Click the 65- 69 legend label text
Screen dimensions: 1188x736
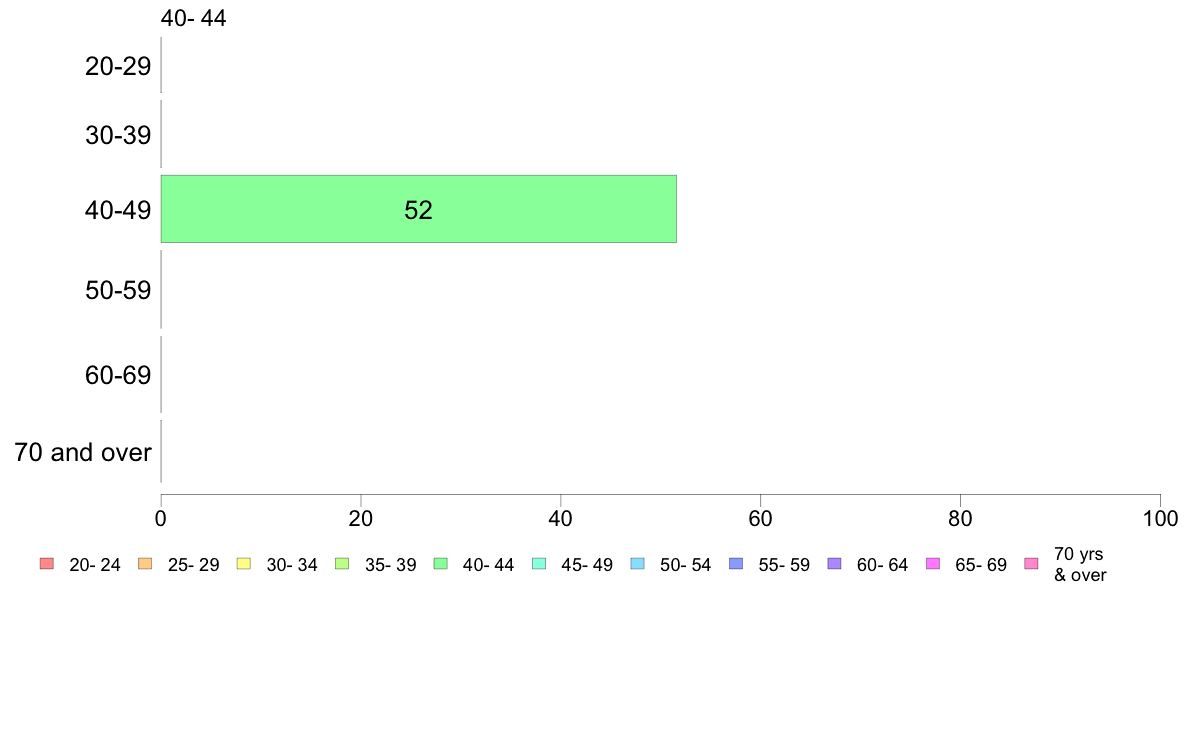(980, 565)
